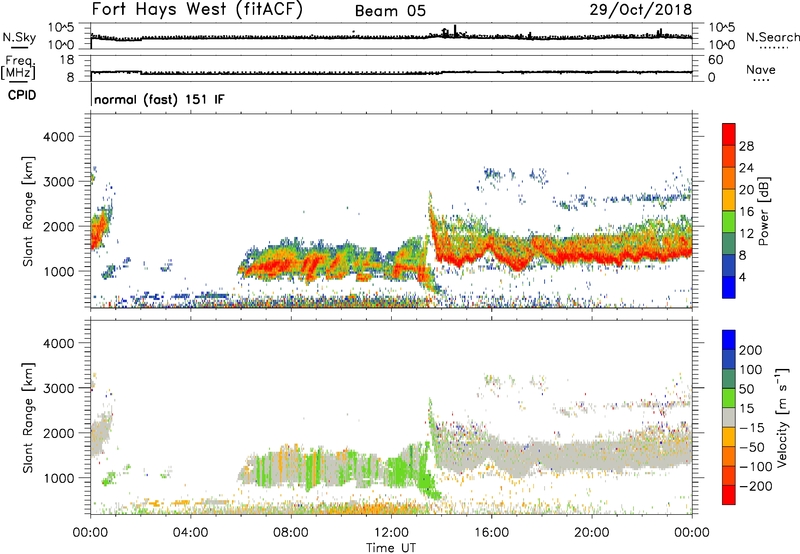Click '3000' tick on the velocity panel

(x=58, y=388)
